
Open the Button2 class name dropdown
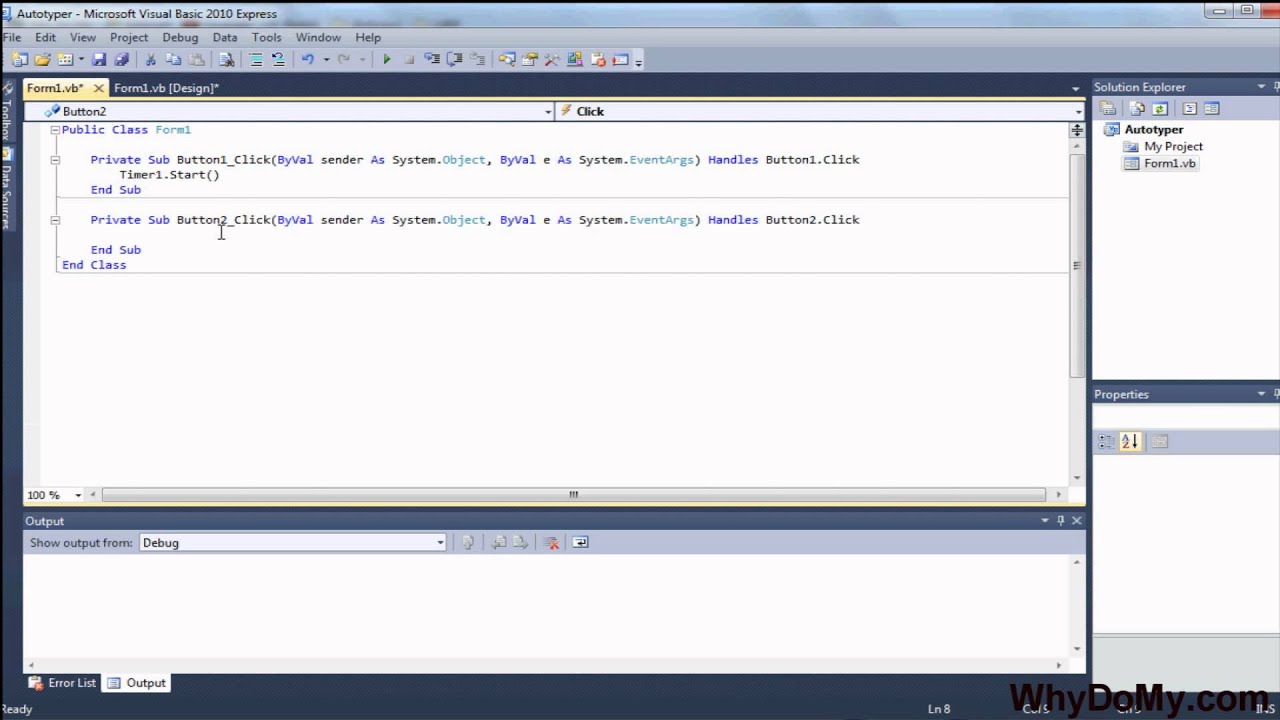548,111
